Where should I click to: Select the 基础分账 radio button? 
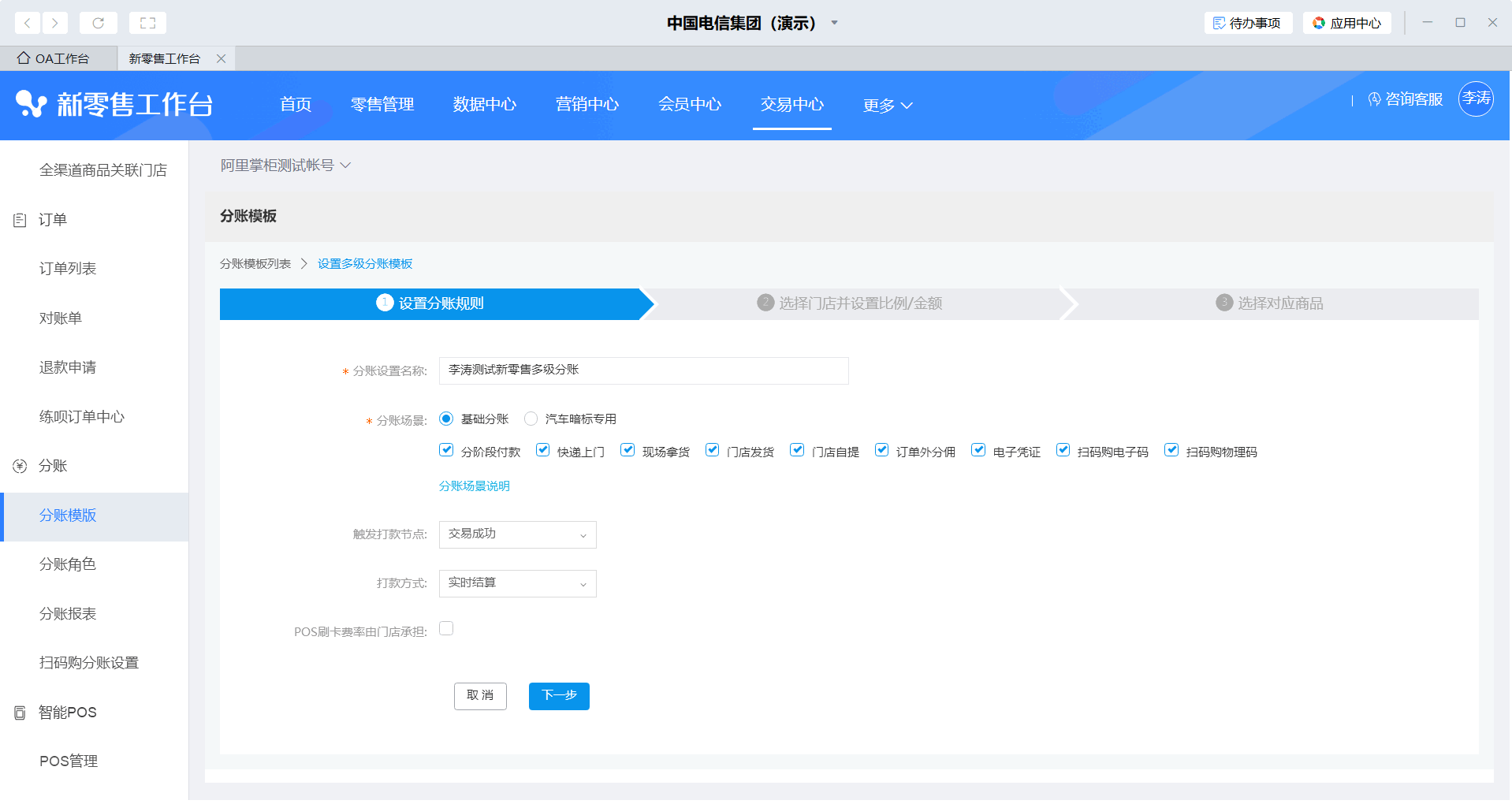click(446, 419)
